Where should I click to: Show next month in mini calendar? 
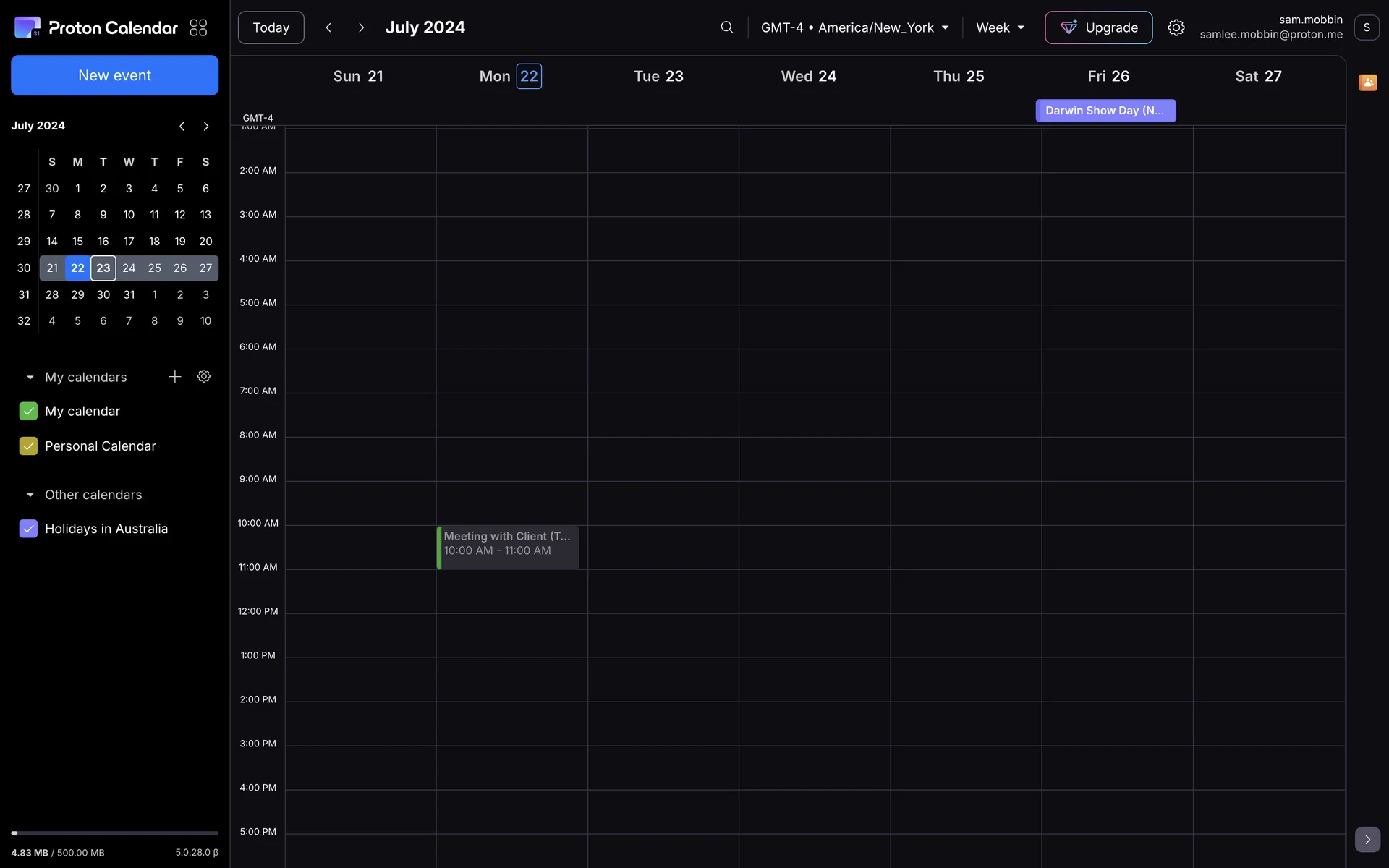(x=206, y=126)
